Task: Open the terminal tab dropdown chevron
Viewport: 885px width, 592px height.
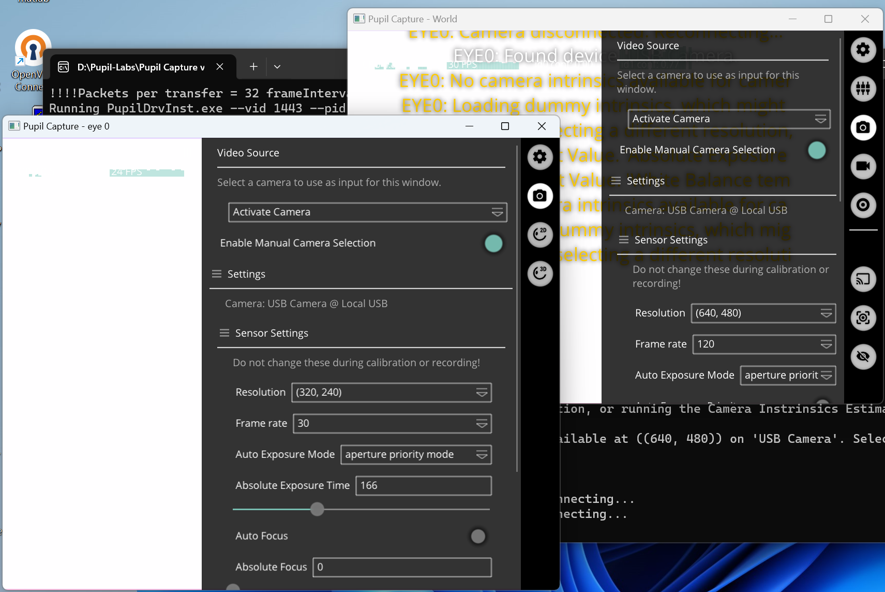Action: click(x=277, y=67)
